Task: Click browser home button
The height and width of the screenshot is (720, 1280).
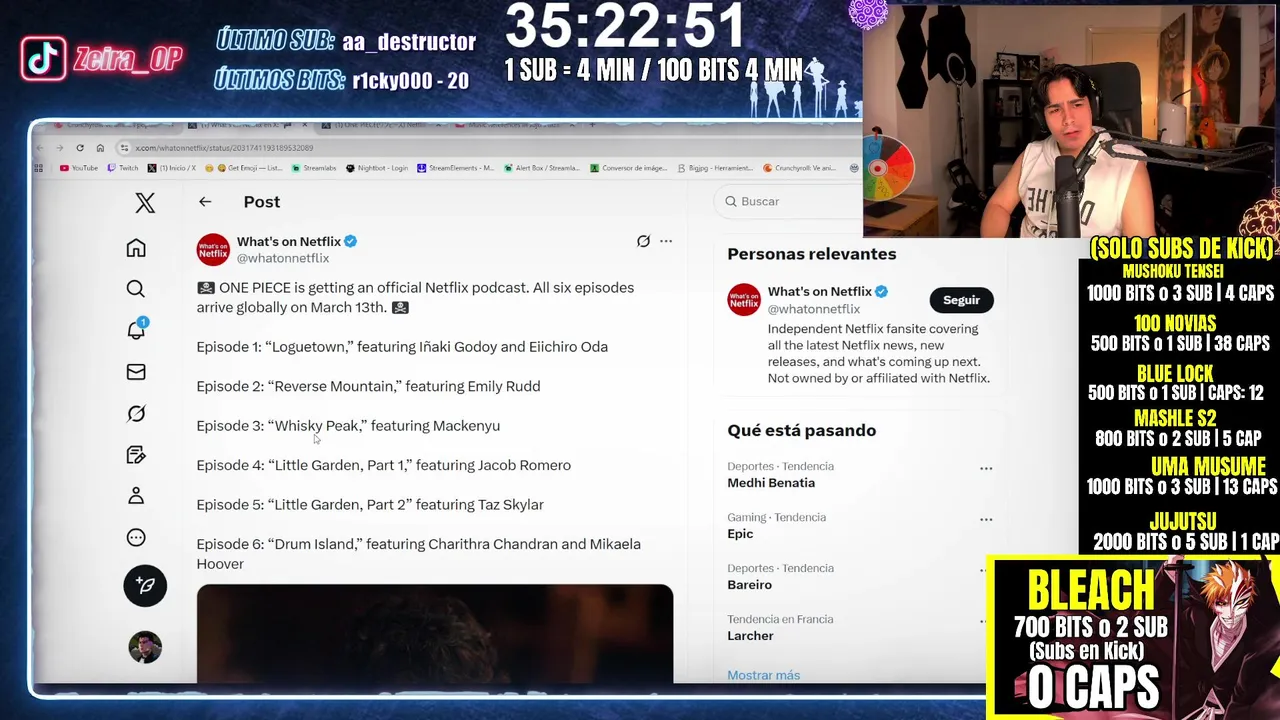Action: click(x=100, y=148)
